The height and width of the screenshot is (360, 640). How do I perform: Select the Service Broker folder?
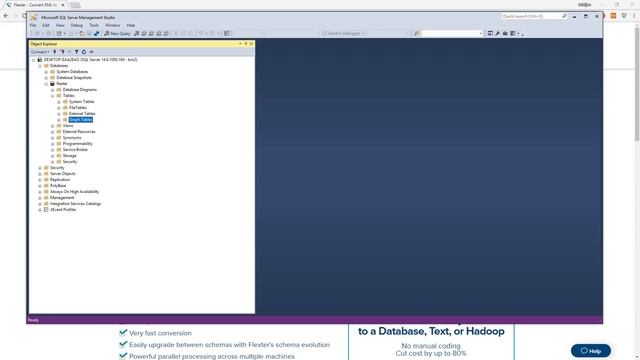click(75, 150)
